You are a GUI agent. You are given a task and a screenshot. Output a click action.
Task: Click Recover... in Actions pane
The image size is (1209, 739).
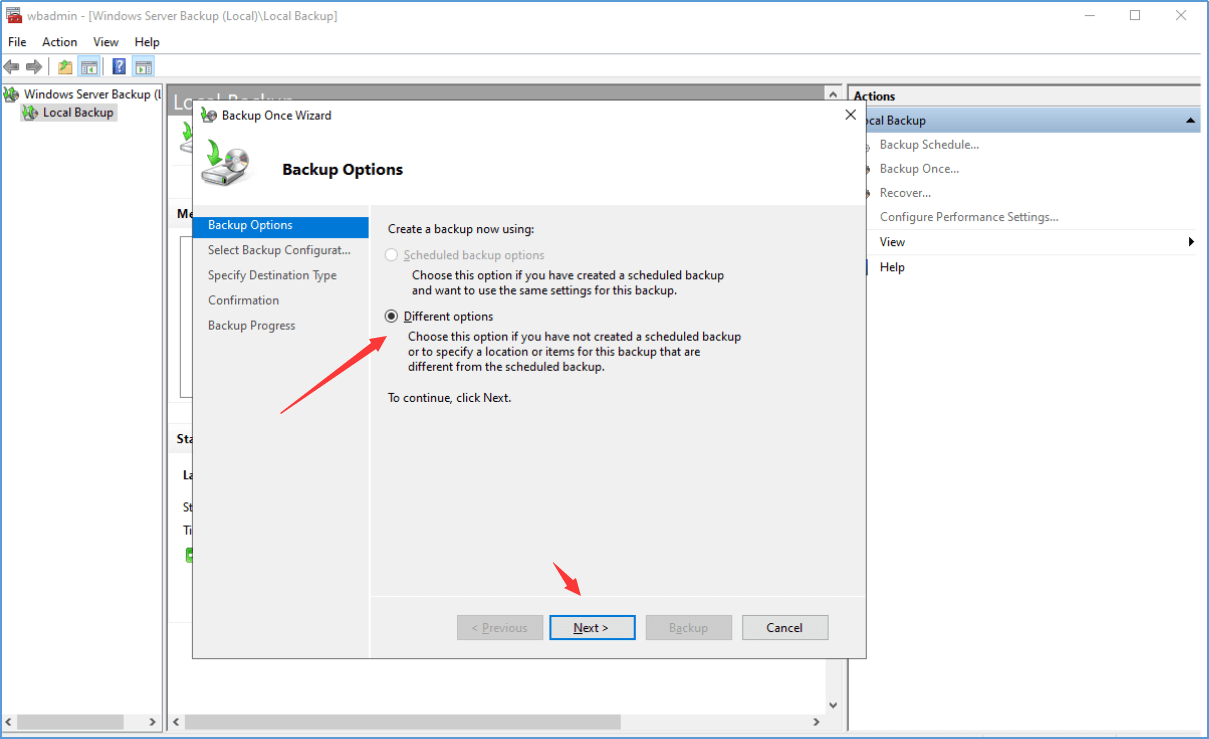click(x=905, y=193)
